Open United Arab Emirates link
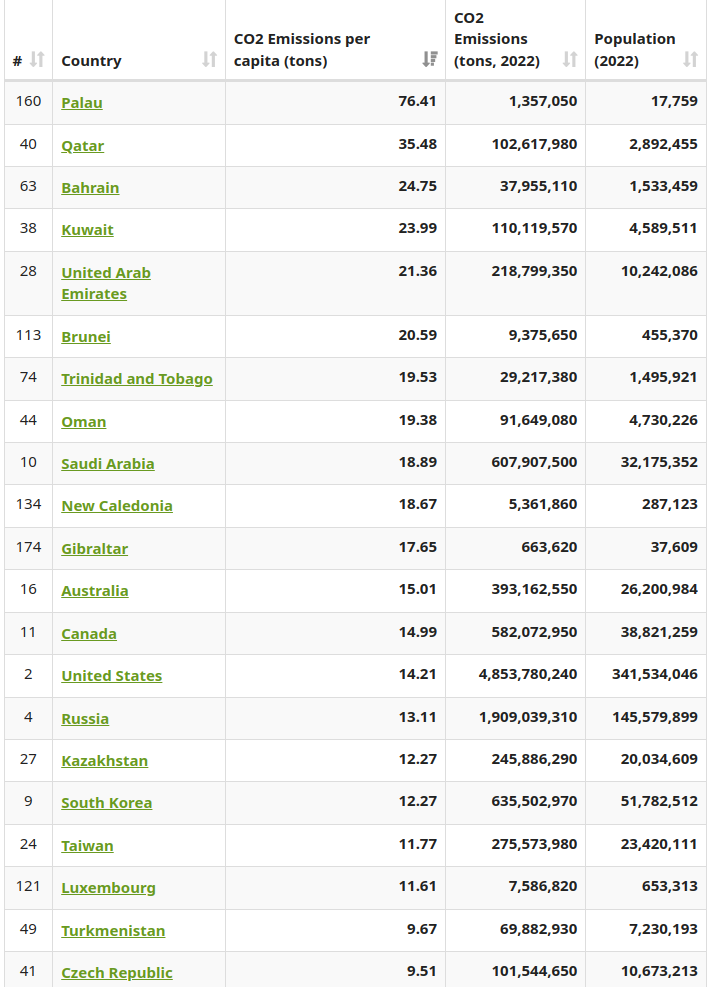This screenshot has height=987, width=720. 106,283
